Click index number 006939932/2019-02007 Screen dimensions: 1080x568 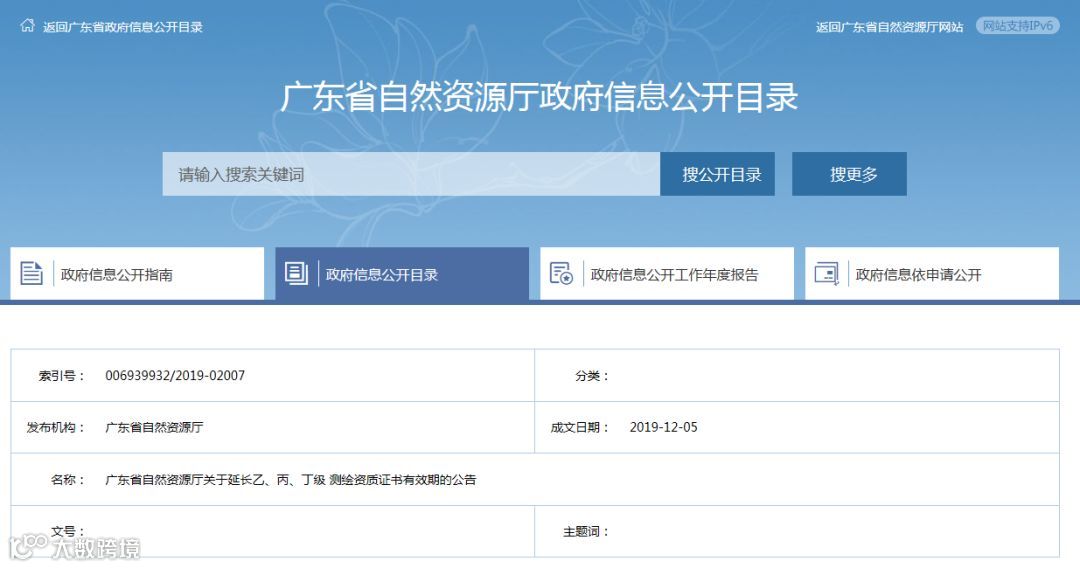click(x=175, y=375)
